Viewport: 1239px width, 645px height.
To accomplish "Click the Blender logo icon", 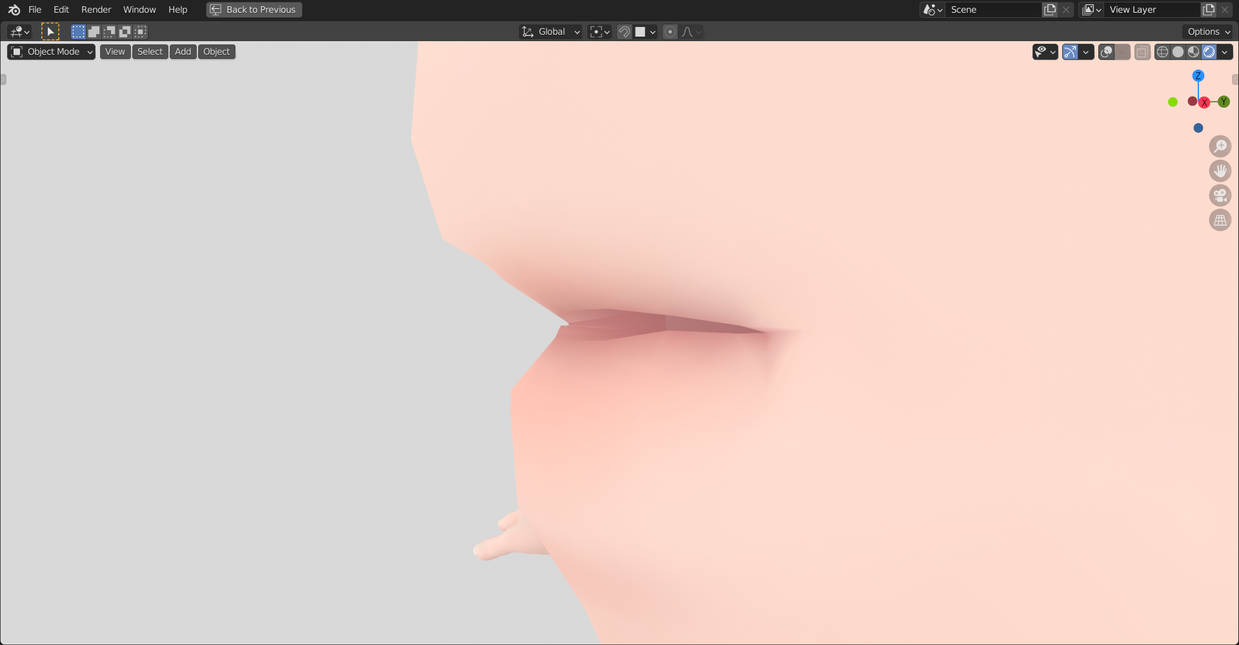I will click(x=14, y=10).
